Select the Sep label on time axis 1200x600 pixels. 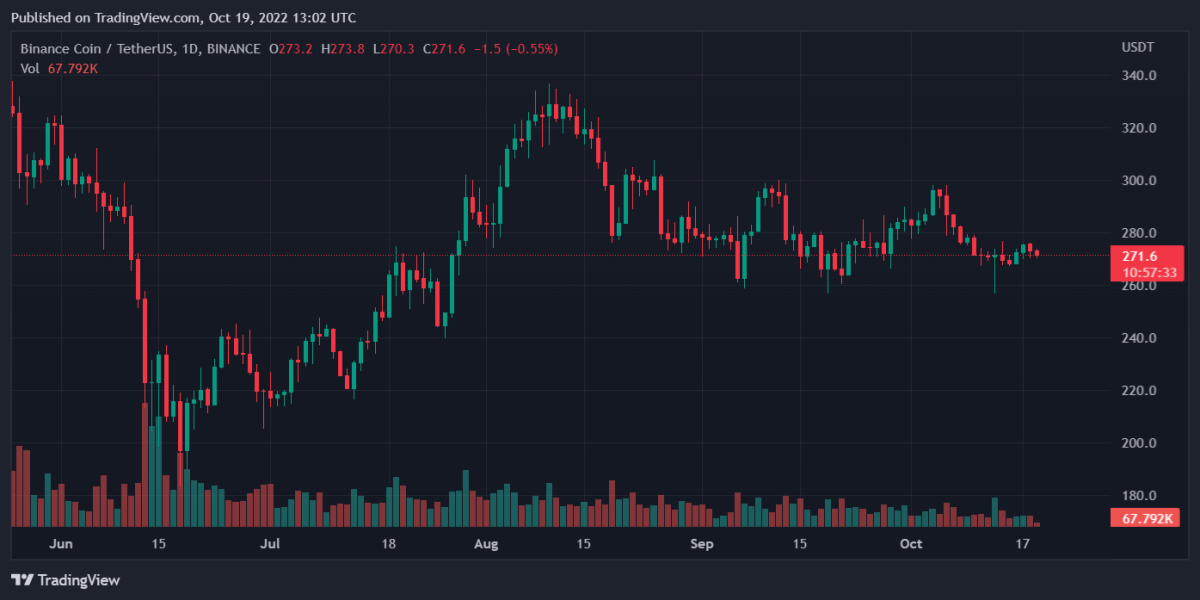click(703, 544)
